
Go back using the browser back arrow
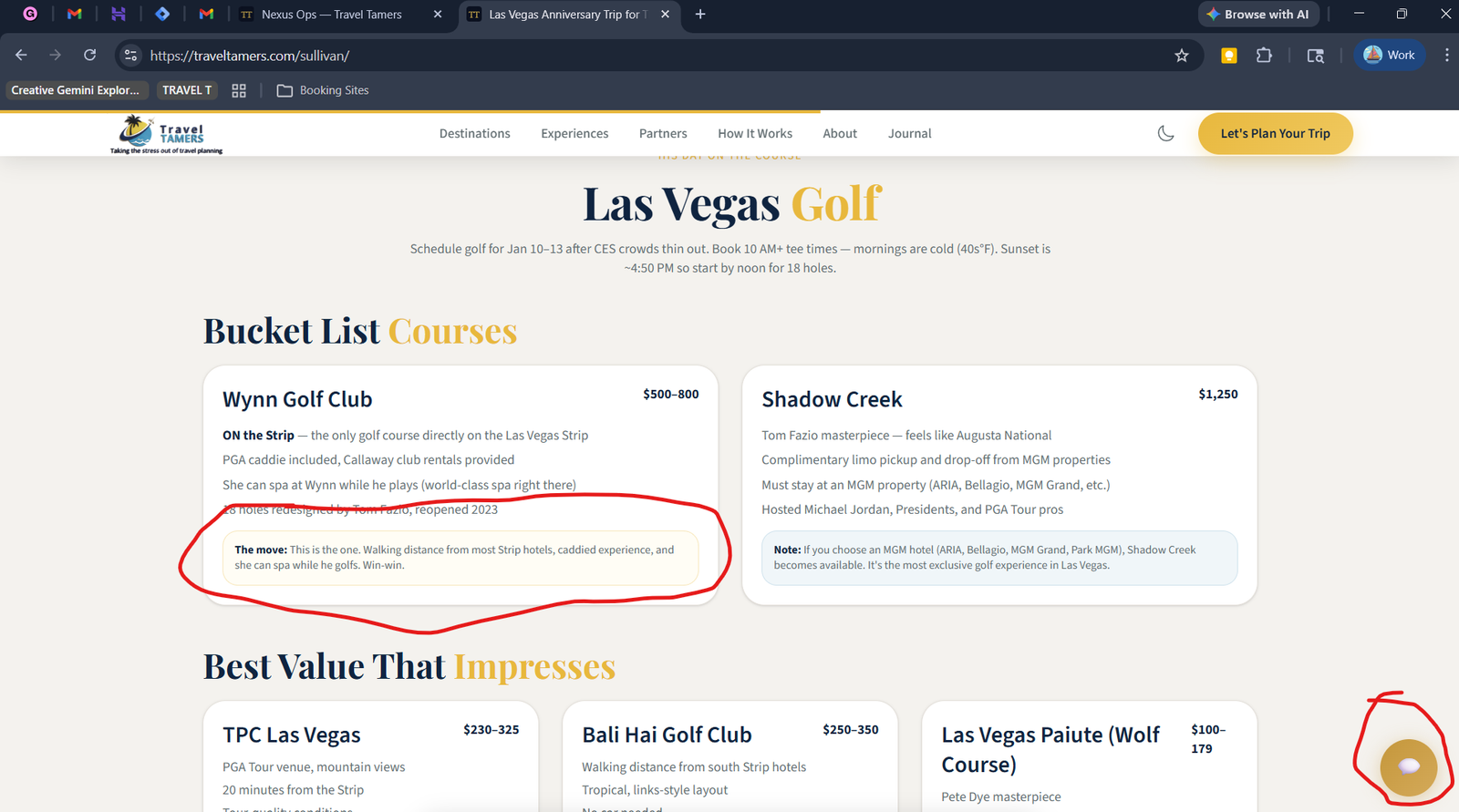coord(21,55)
